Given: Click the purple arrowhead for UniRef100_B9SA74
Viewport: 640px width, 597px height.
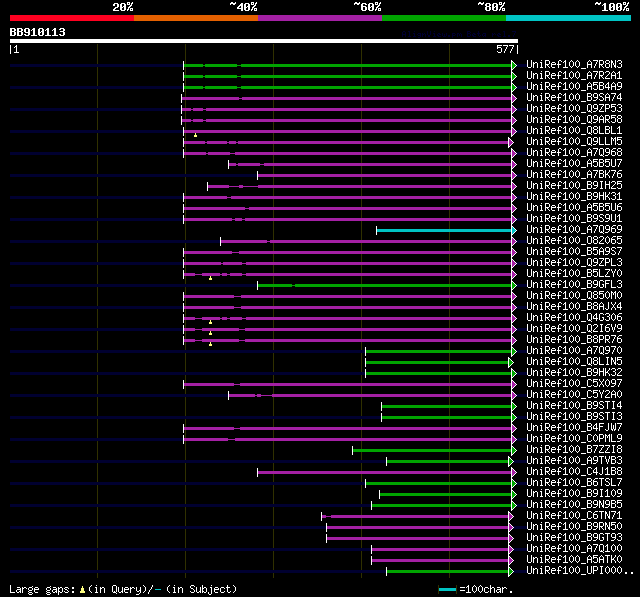Looking at the screenshot, I should pyautogui.click(x=514, y=98).
